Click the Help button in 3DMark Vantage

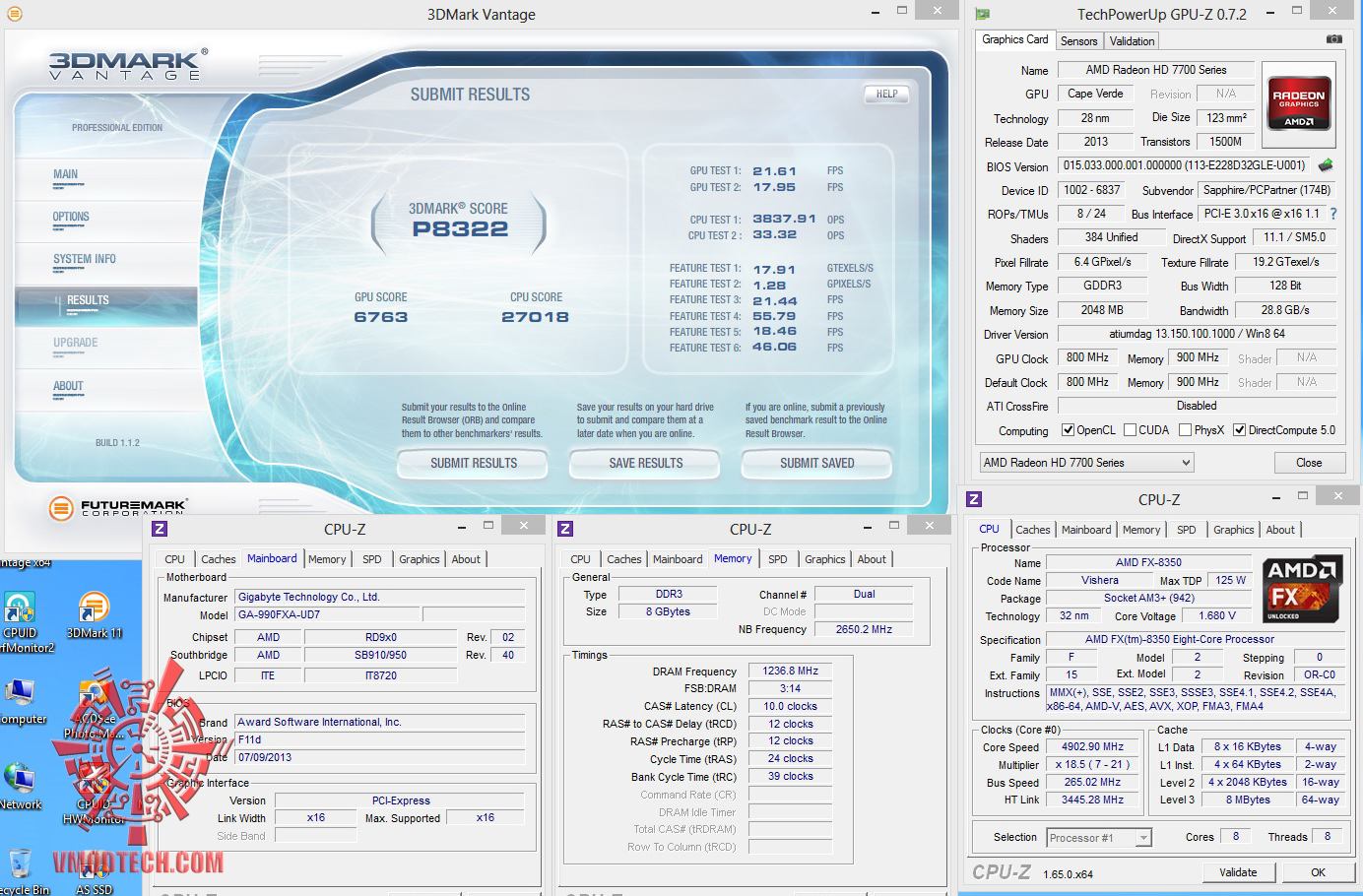886,95
